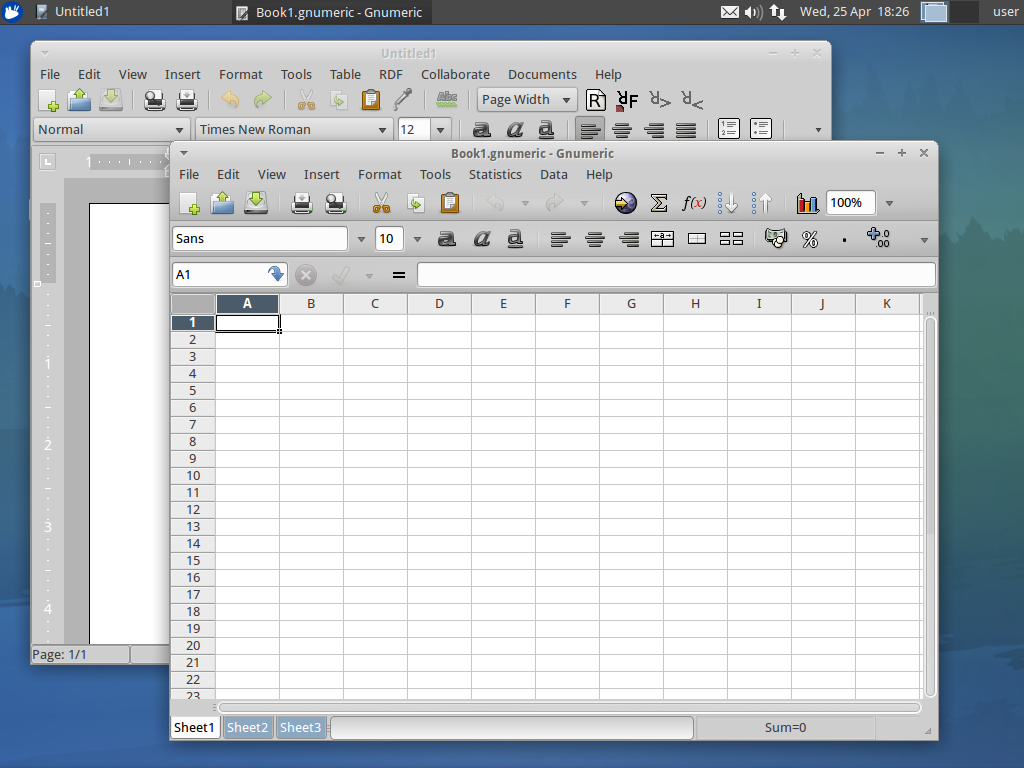The image size is (1024, 768).
Task: Open the function wizard f(x) icon
Action: tap(694, 203)
